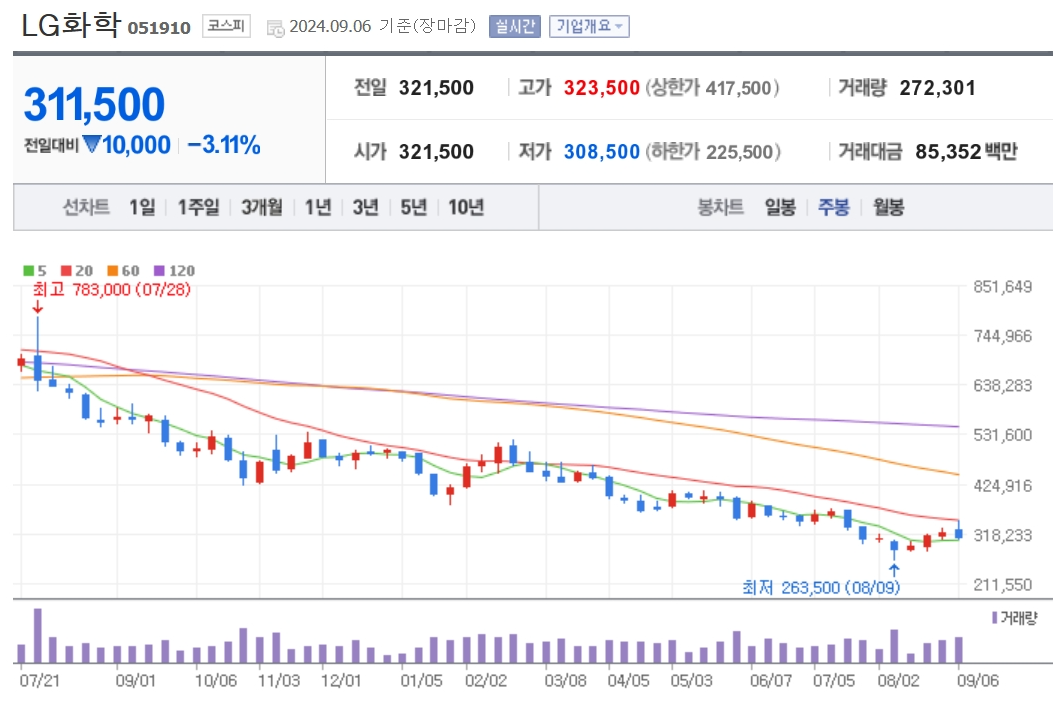Click the 최저 263,500 (08/09) label
The height and width of the screenshot is (711, 1053).
(821, 588)
